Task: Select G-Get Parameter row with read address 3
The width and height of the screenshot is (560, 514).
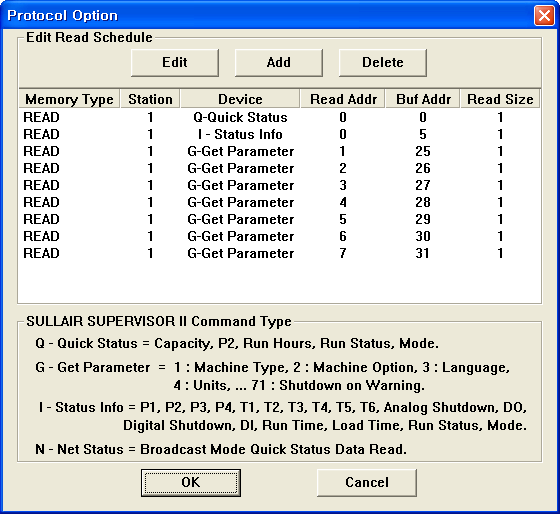Action: pos(280,185)
